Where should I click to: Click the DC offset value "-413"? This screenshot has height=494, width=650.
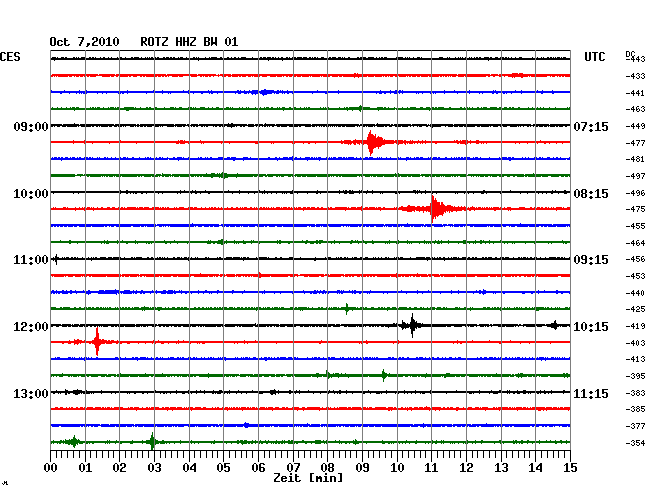(635, 359)
